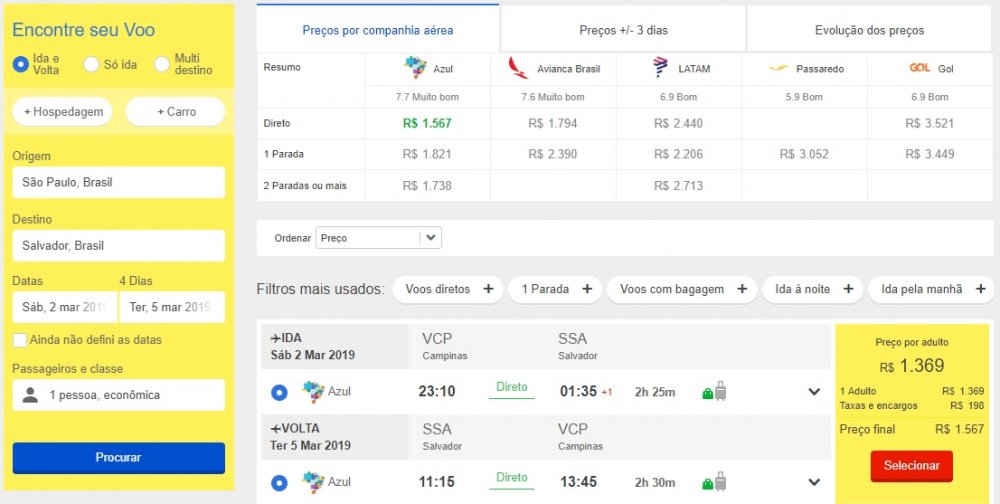Click the Origem field São Paulo, Brasil
The height and width of the screenshot is (504, 1000).
click(x=118, y=182)
